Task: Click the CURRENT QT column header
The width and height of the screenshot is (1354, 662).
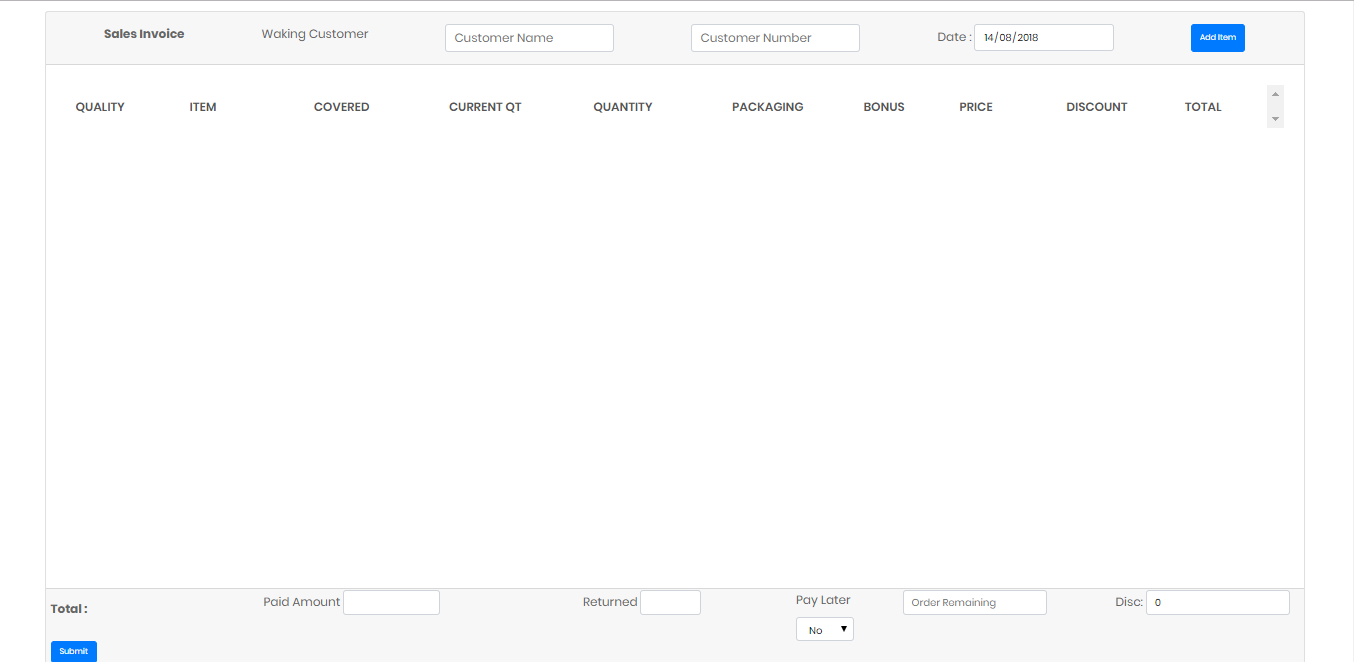Action: [485, 107]
